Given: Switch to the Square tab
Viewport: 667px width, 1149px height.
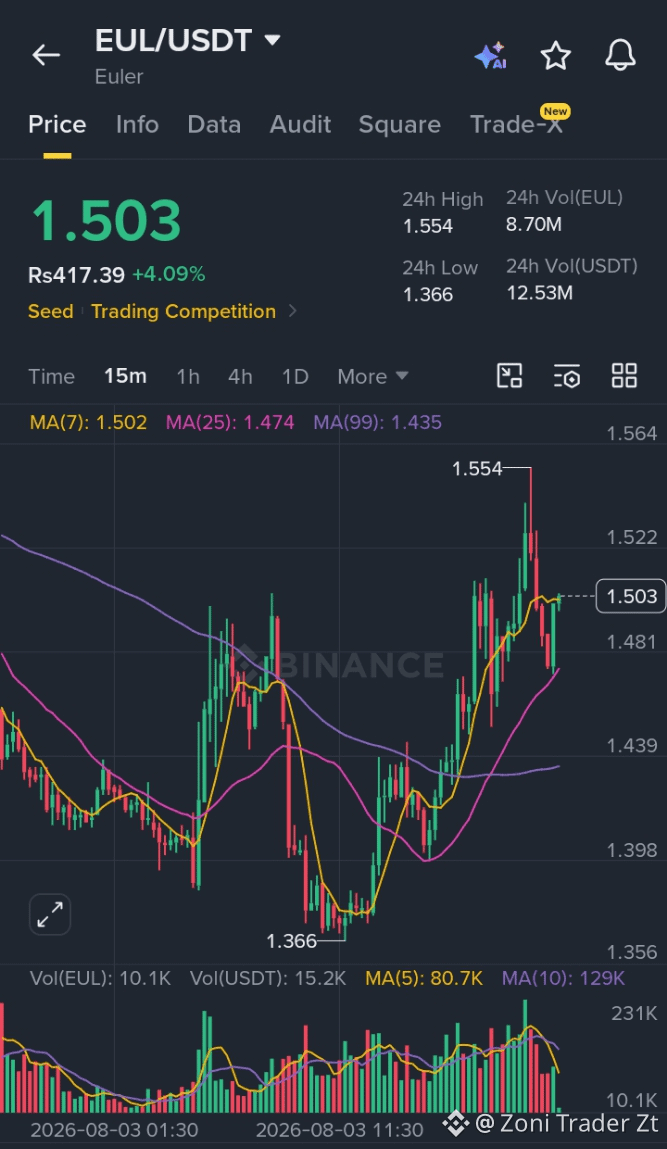Looking at the screenshot, I should click(x=399, y=125).
